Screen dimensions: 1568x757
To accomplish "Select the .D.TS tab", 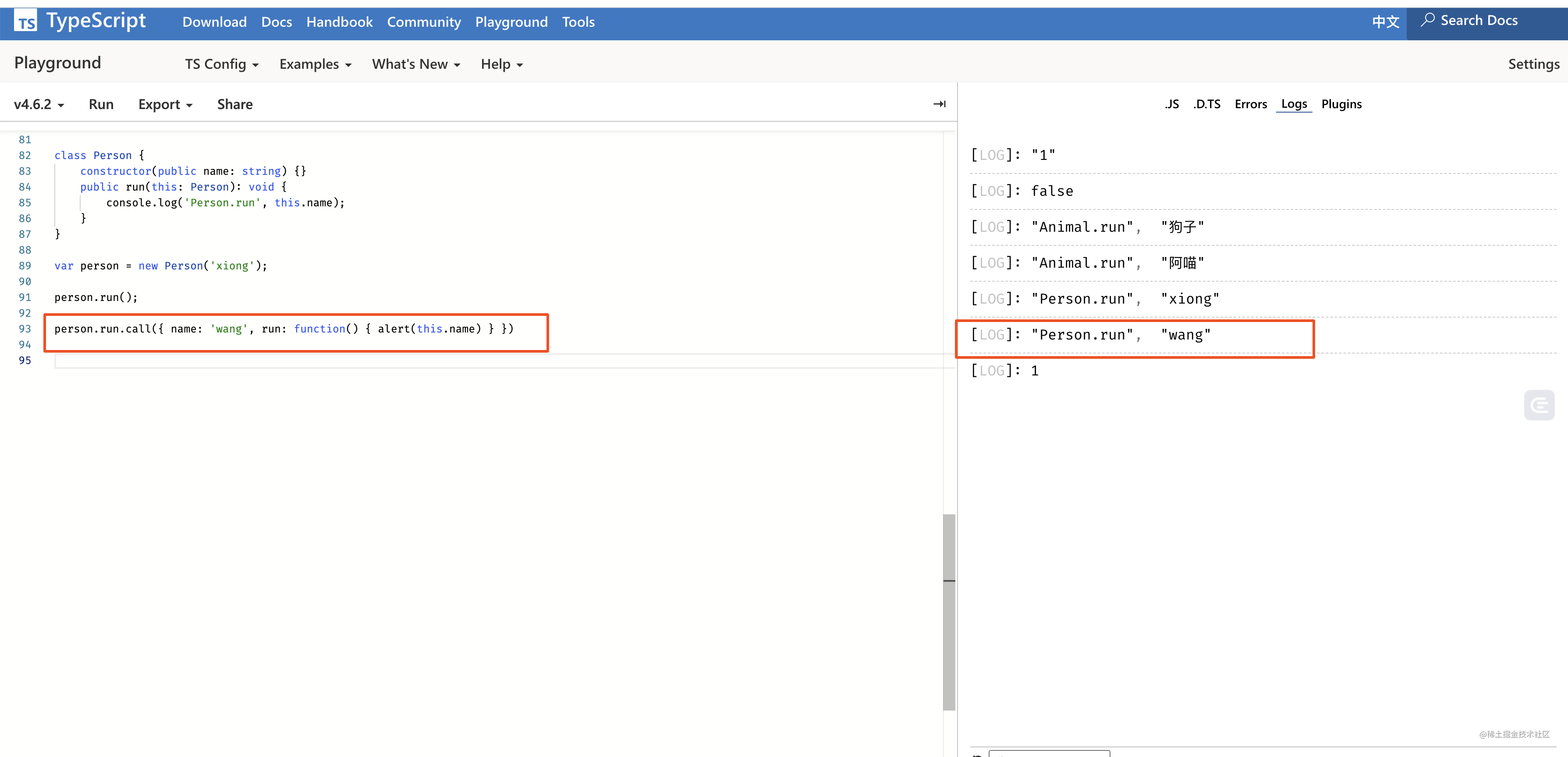I will 1206,104.
